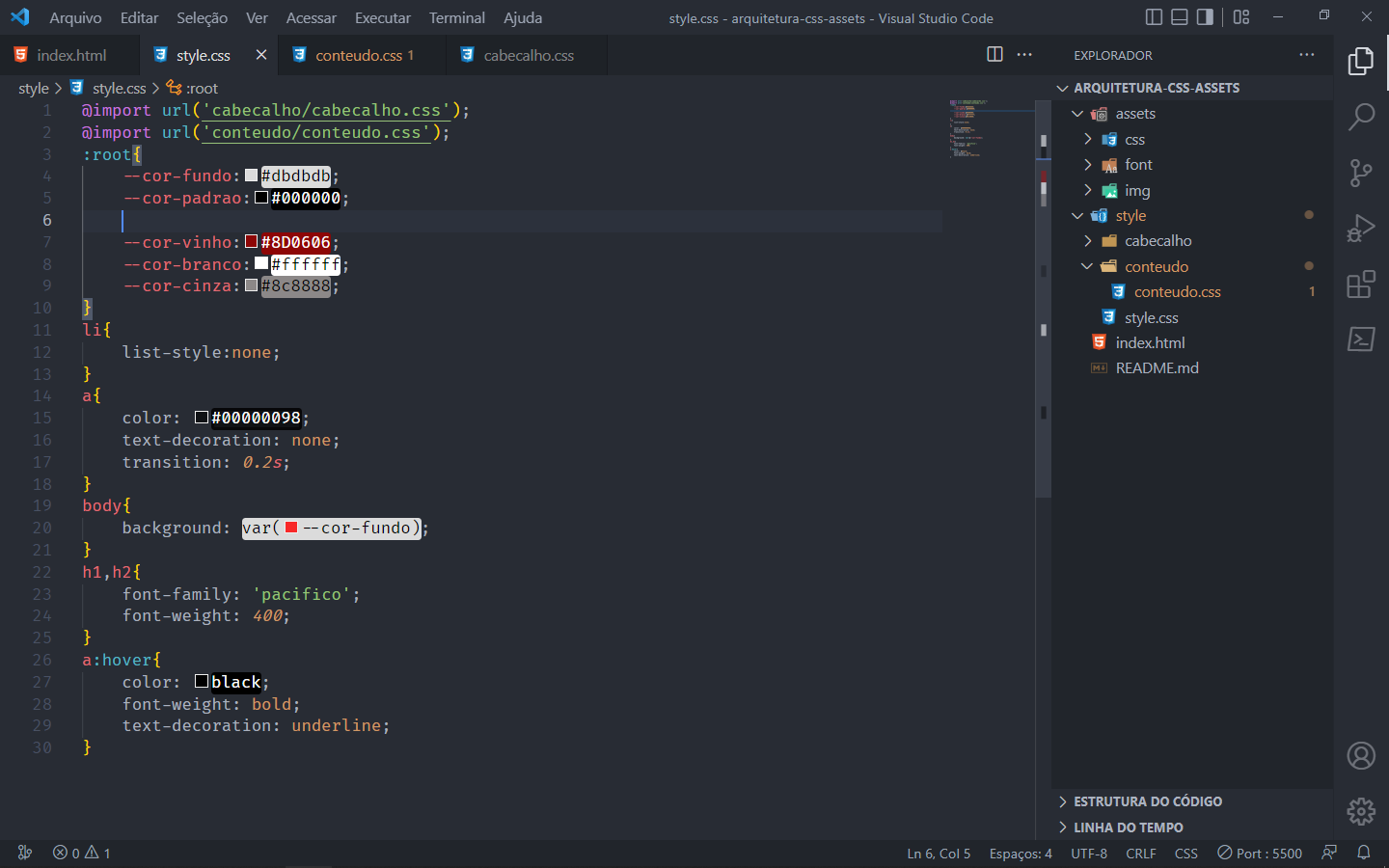Open the Editar menu
The height and width of the screenshot is (868, 1389).
pyautogui.click(x=140, y=17)
